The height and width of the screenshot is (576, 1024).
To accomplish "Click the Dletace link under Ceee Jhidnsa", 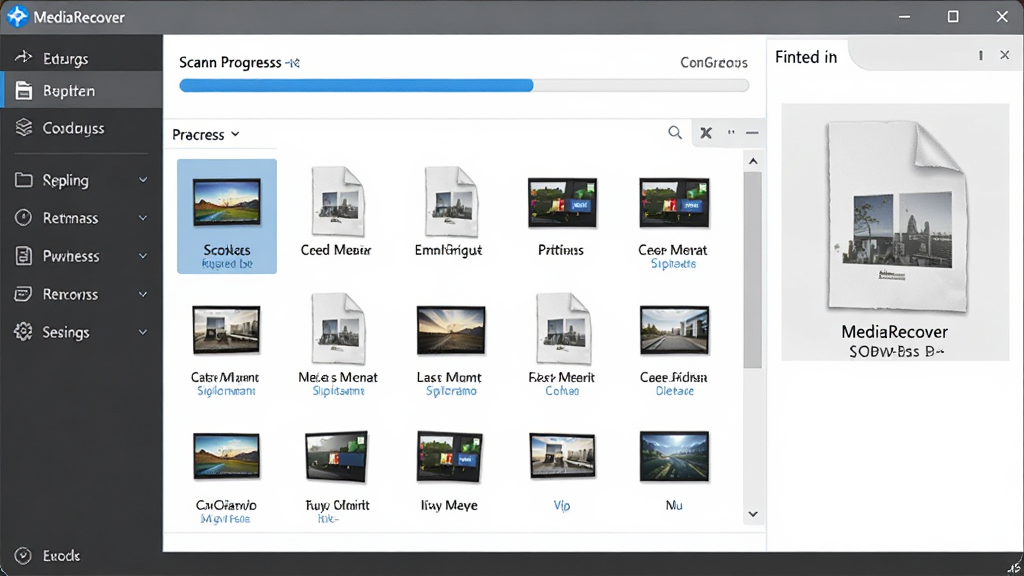I will coord(675,391).
